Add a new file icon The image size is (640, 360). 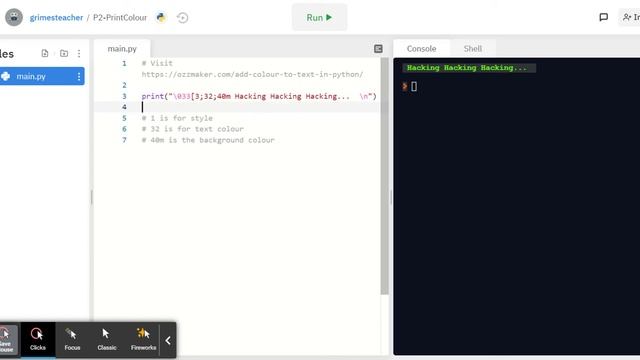[45, 53]
